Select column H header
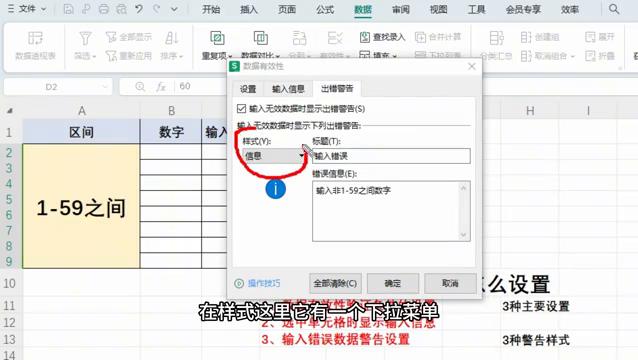 point(530,111)
